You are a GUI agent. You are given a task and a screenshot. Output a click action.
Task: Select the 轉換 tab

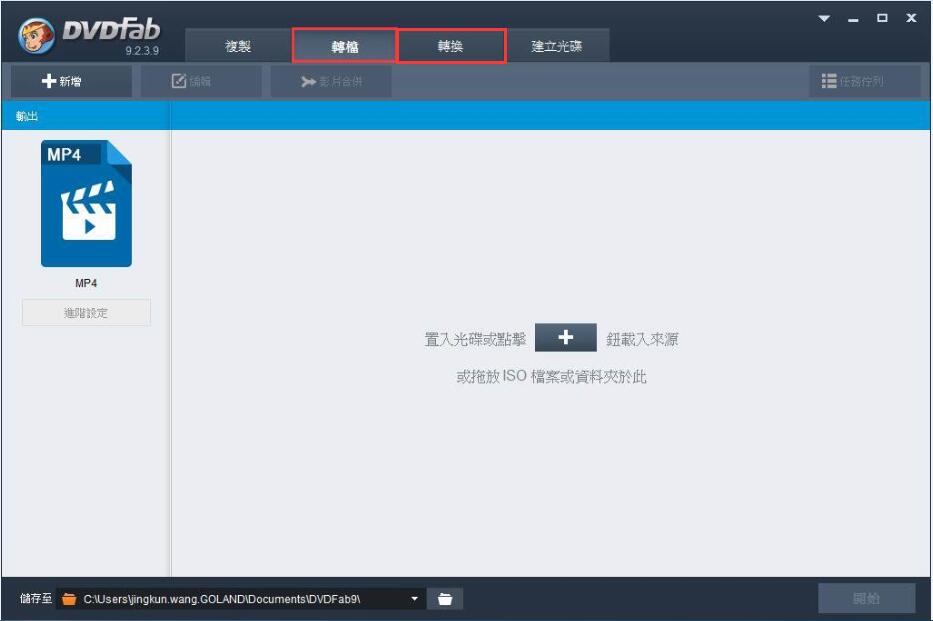click(451, 46)
